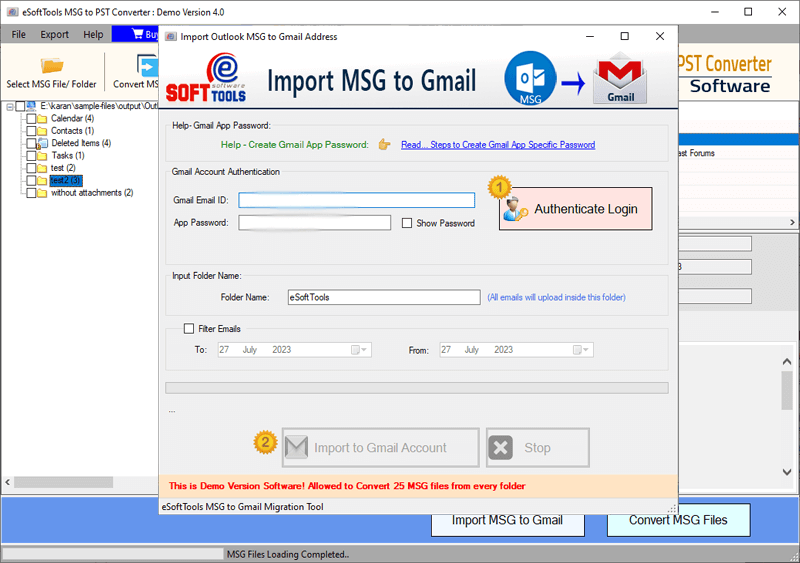Collapse the root folder tree node
Viewport: 800px width, 563px height.
tap(10, 107)
